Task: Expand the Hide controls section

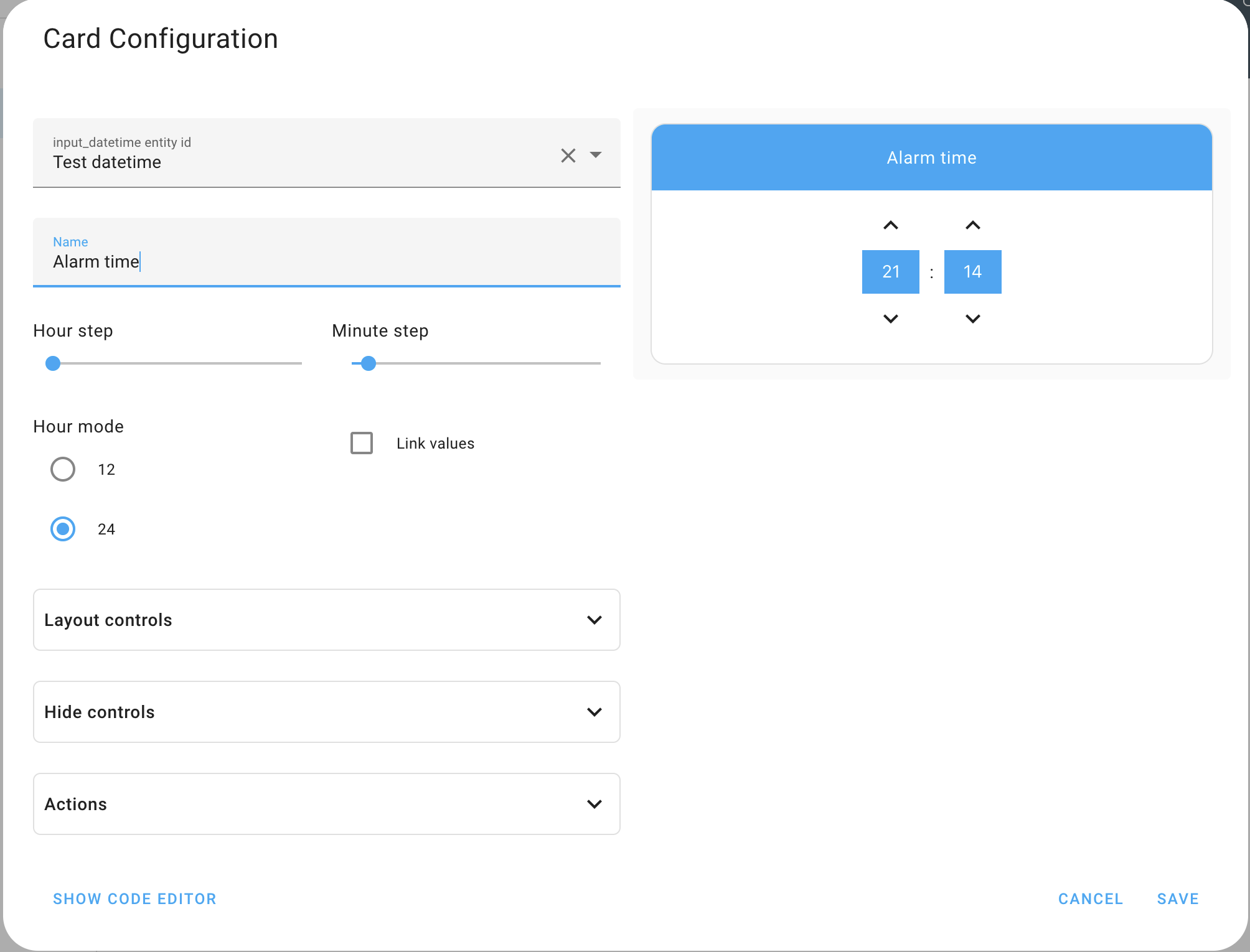Action: point(326,712)
